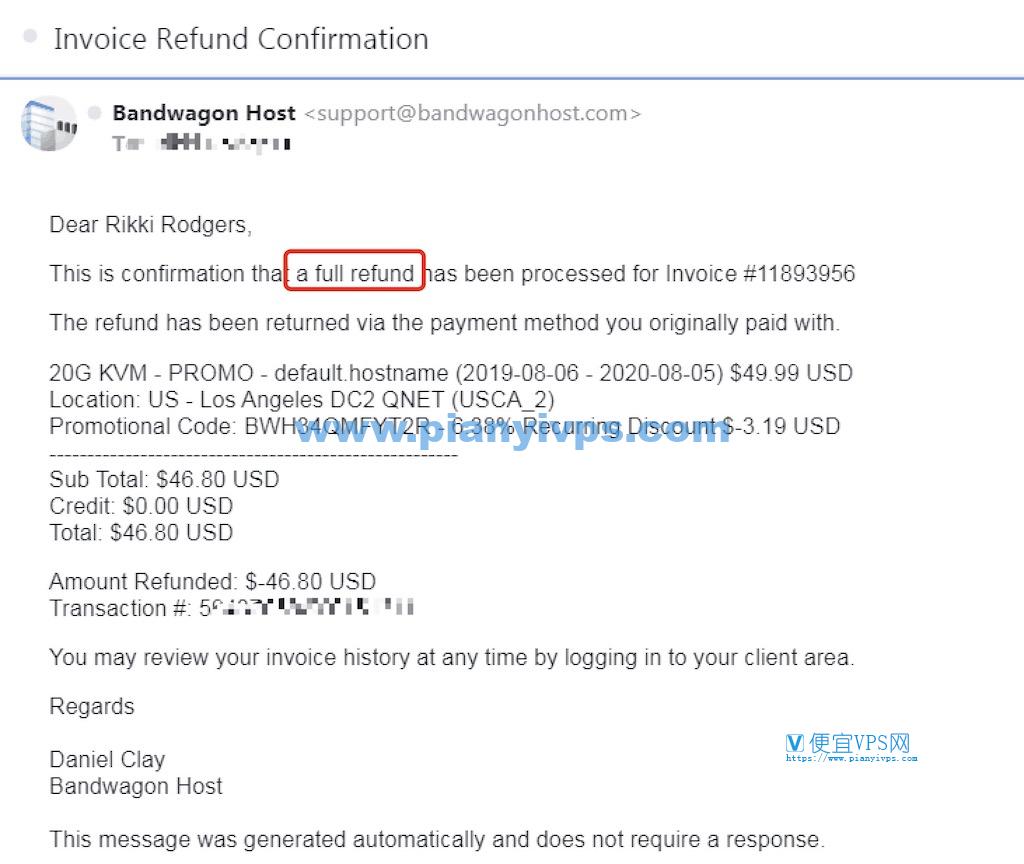Click the Credit $0.00 USD line
This screenshot has height=864, width=1024.
tap(141, 506)
